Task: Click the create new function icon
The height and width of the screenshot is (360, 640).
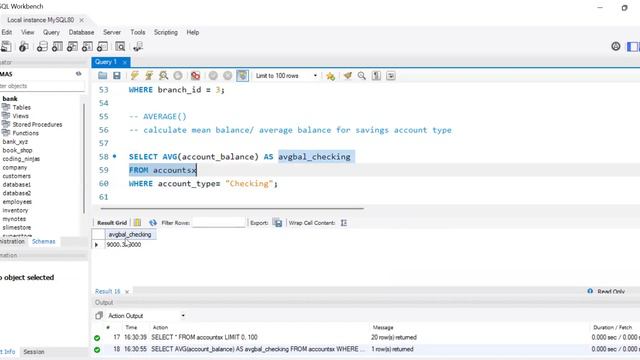Action: [x=102, y=47]
